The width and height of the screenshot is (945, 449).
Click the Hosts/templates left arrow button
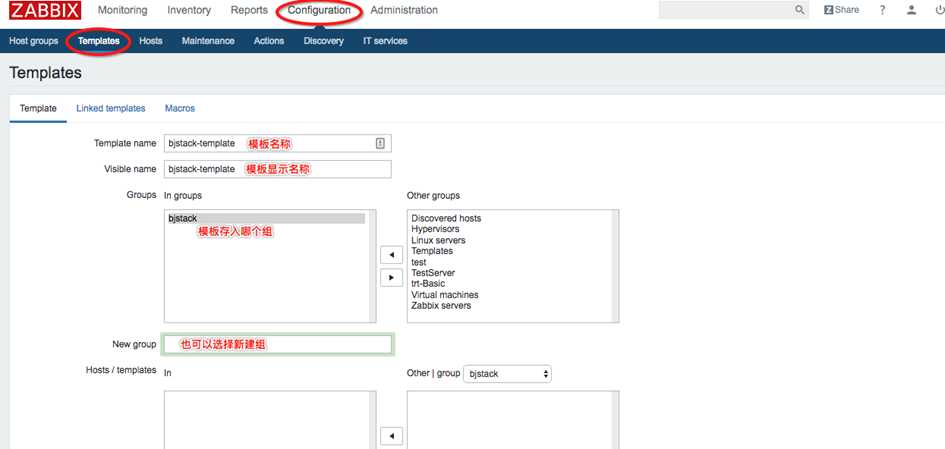pyautogui.click(x=392, y=436)
